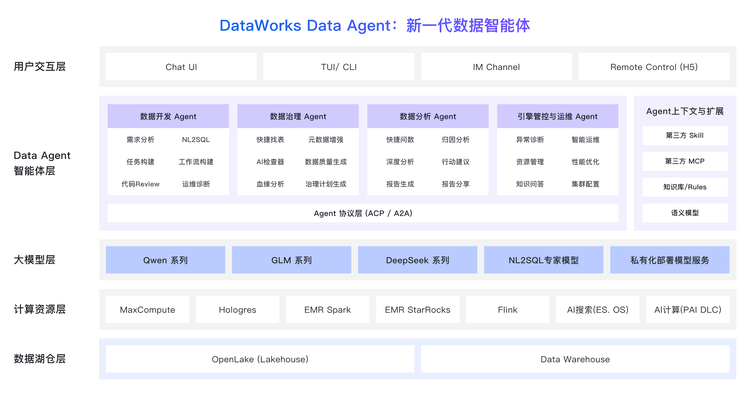Select the Qwen 系列 model block
This screenshot has height=393, width=750.
165,260
